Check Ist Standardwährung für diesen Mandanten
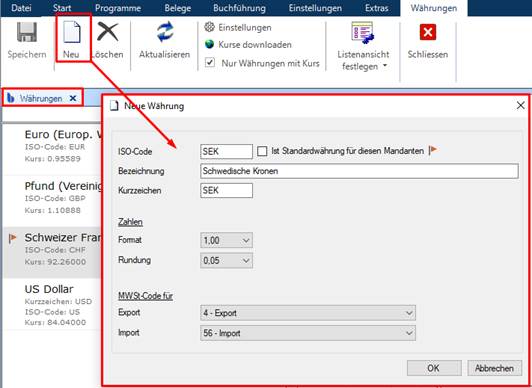532x388 pixels. tap(262, 151)
